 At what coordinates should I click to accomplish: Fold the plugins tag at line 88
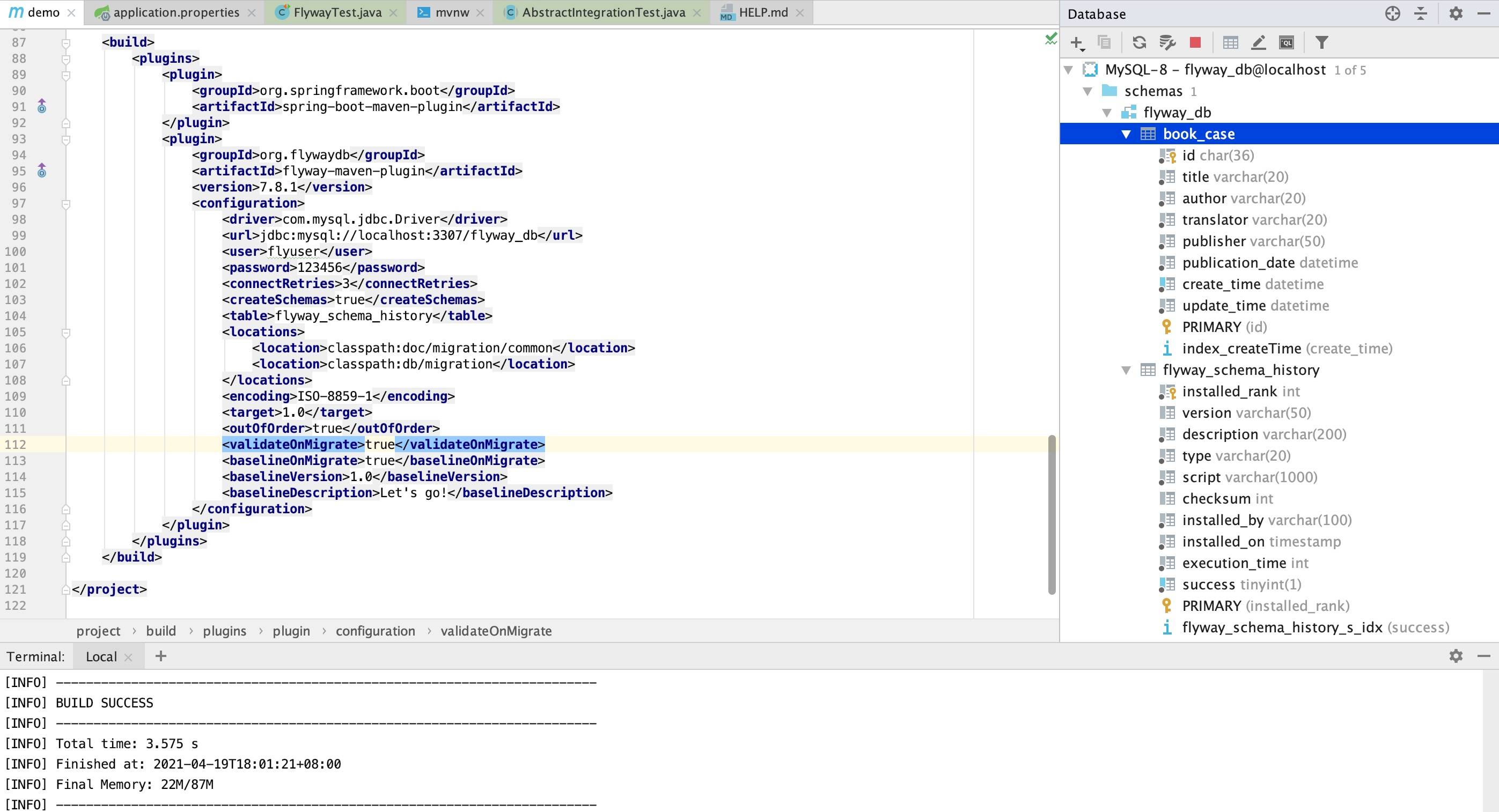(66, 60)
